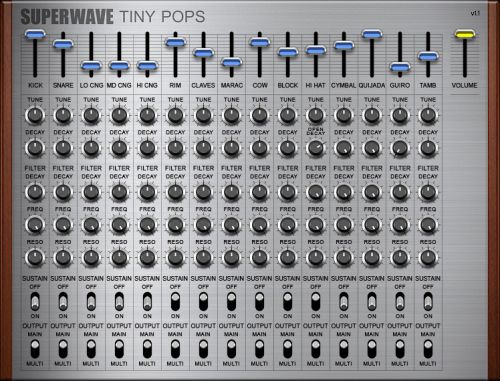Click the SNARE Tune knob

[x=63, y=116]
